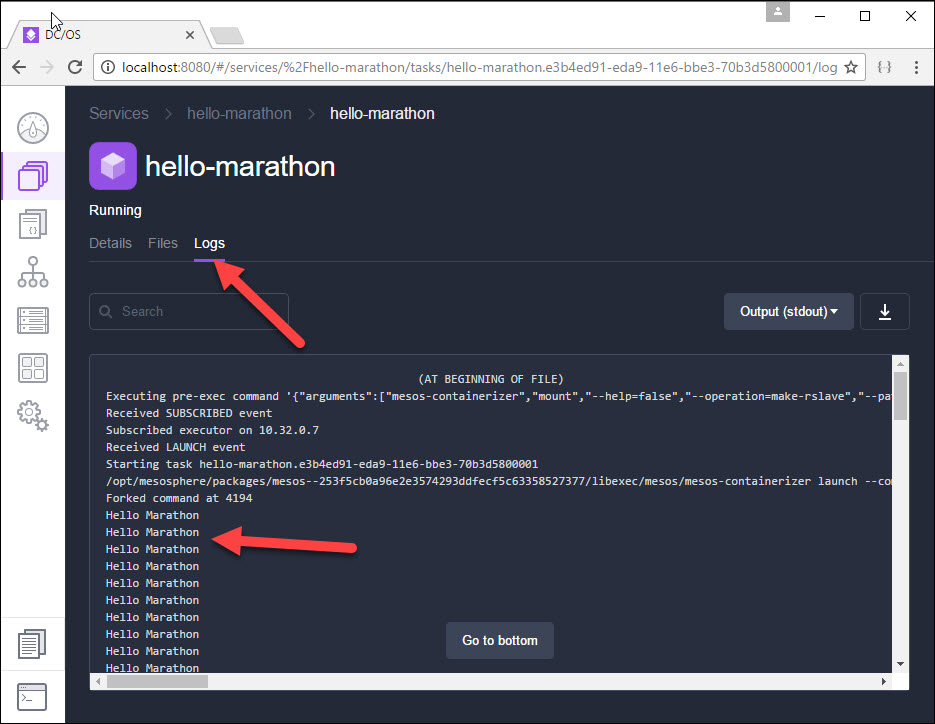This screenshot has height=724, width=935.
Task: Click the search magnifier icon
Action: tap(106, 311)
